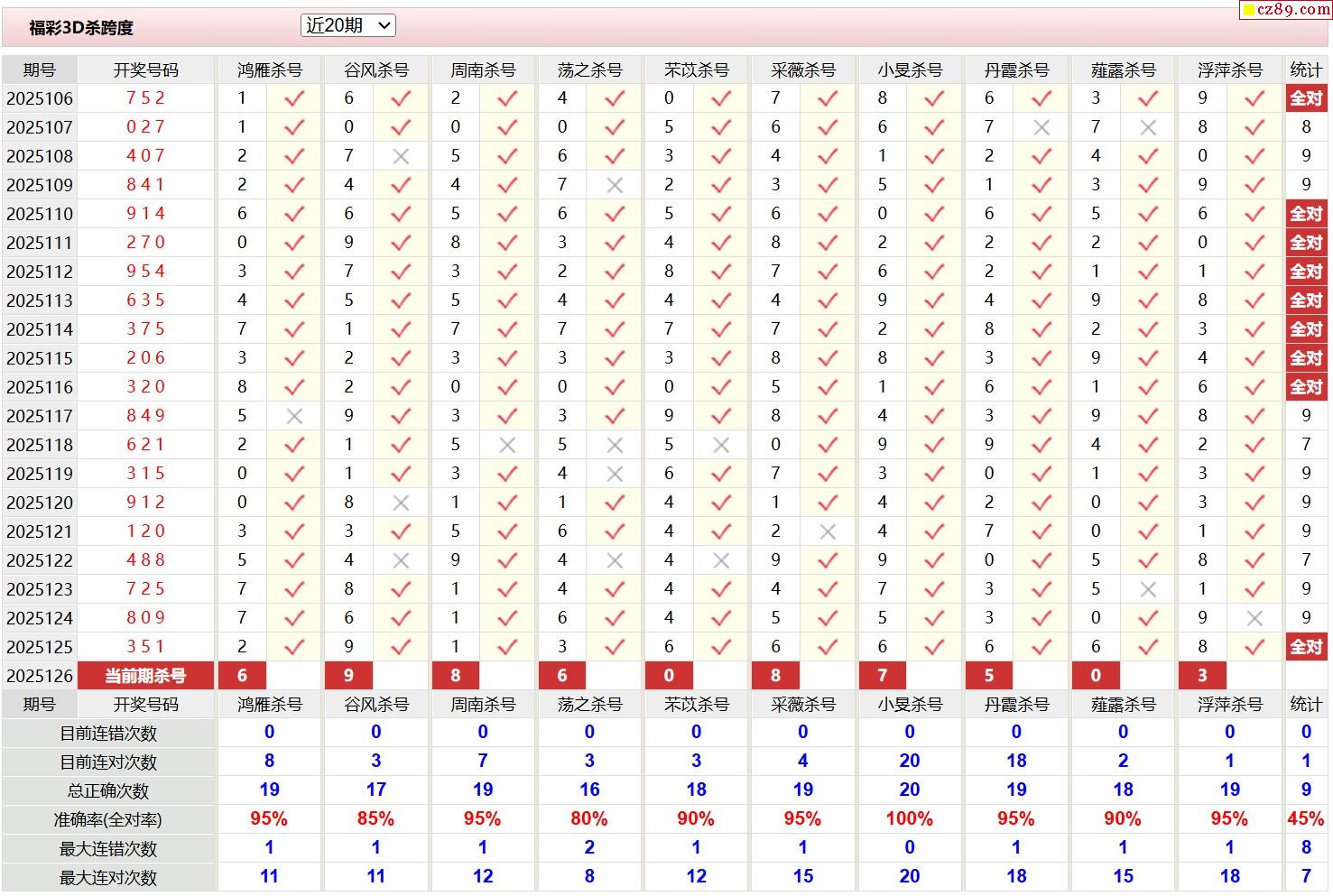Click the check mark for 薤露杀号 in row 2025116

click(1148, 387)
